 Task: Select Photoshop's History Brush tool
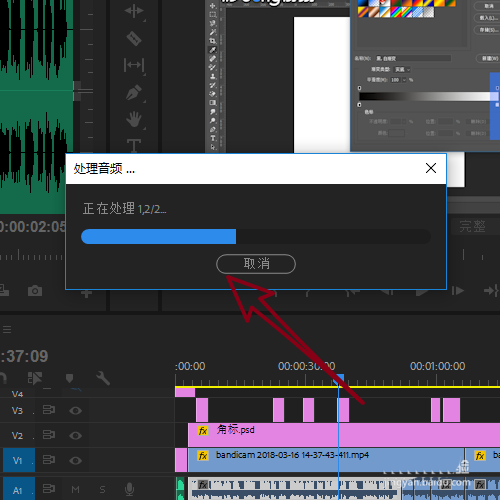(x=213, y=85)
